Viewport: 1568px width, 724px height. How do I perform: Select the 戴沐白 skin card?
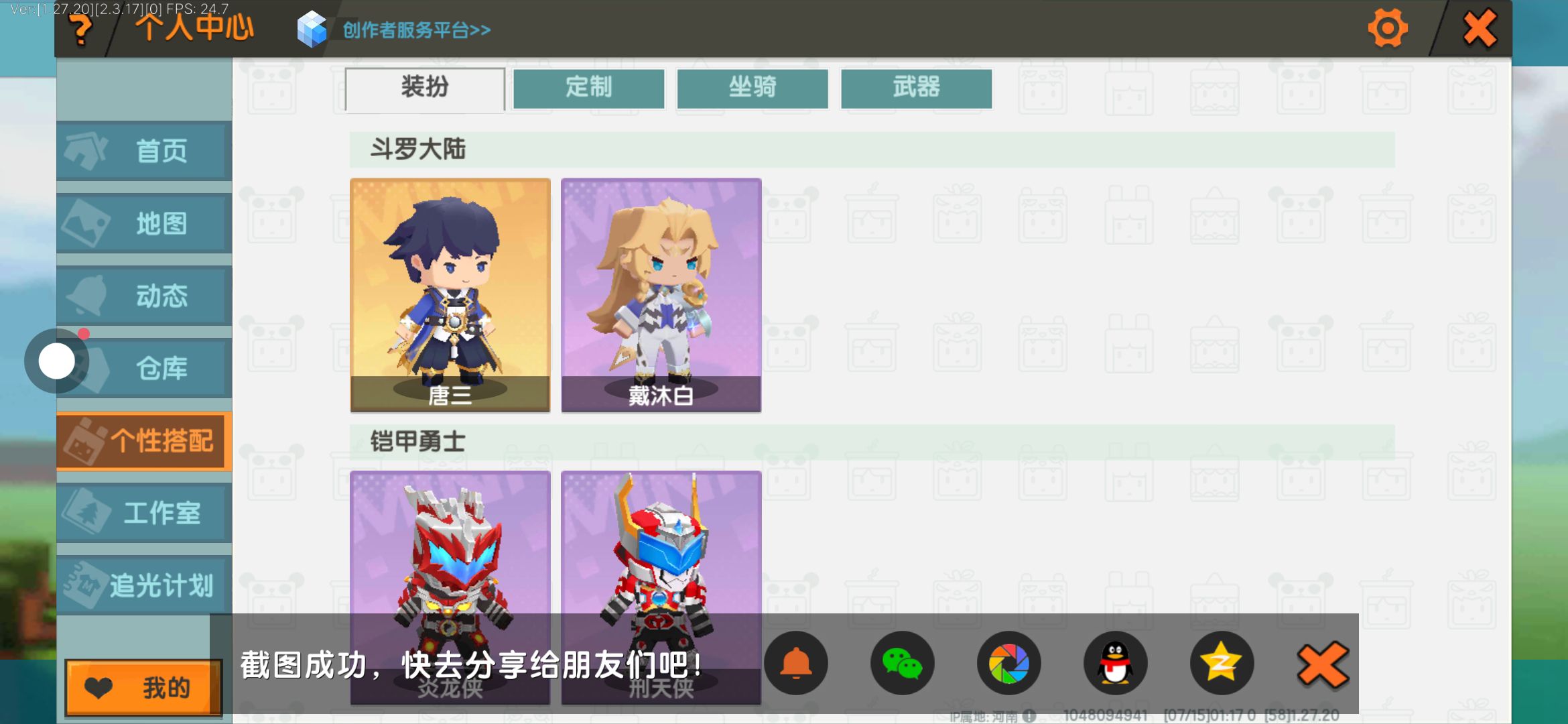tap(661, 295)
